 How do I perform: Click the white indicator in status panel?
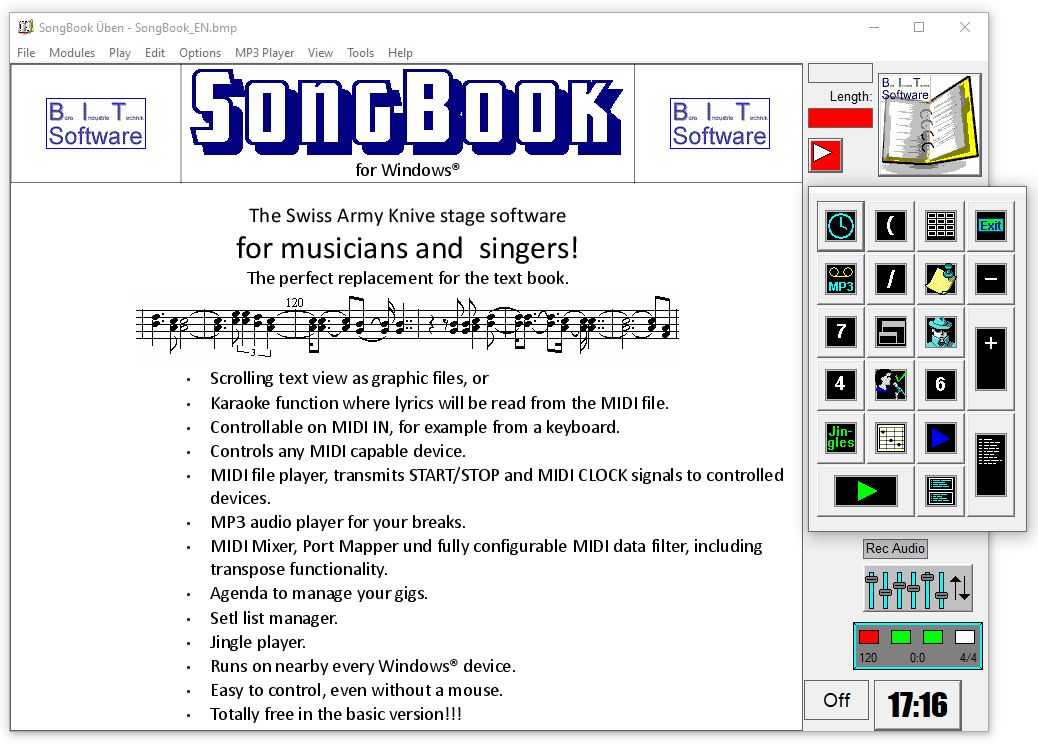965,637
